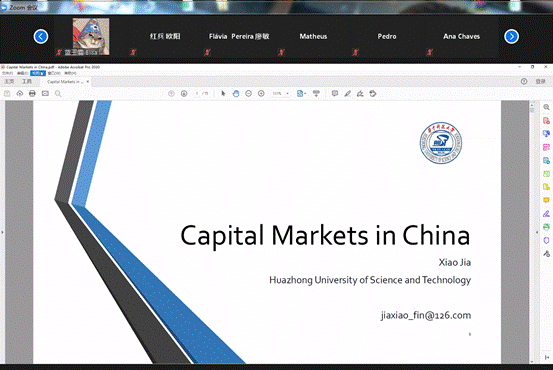Go to the next page with down arrow
The image size is (553, 370).
click(x=184, y=93)
